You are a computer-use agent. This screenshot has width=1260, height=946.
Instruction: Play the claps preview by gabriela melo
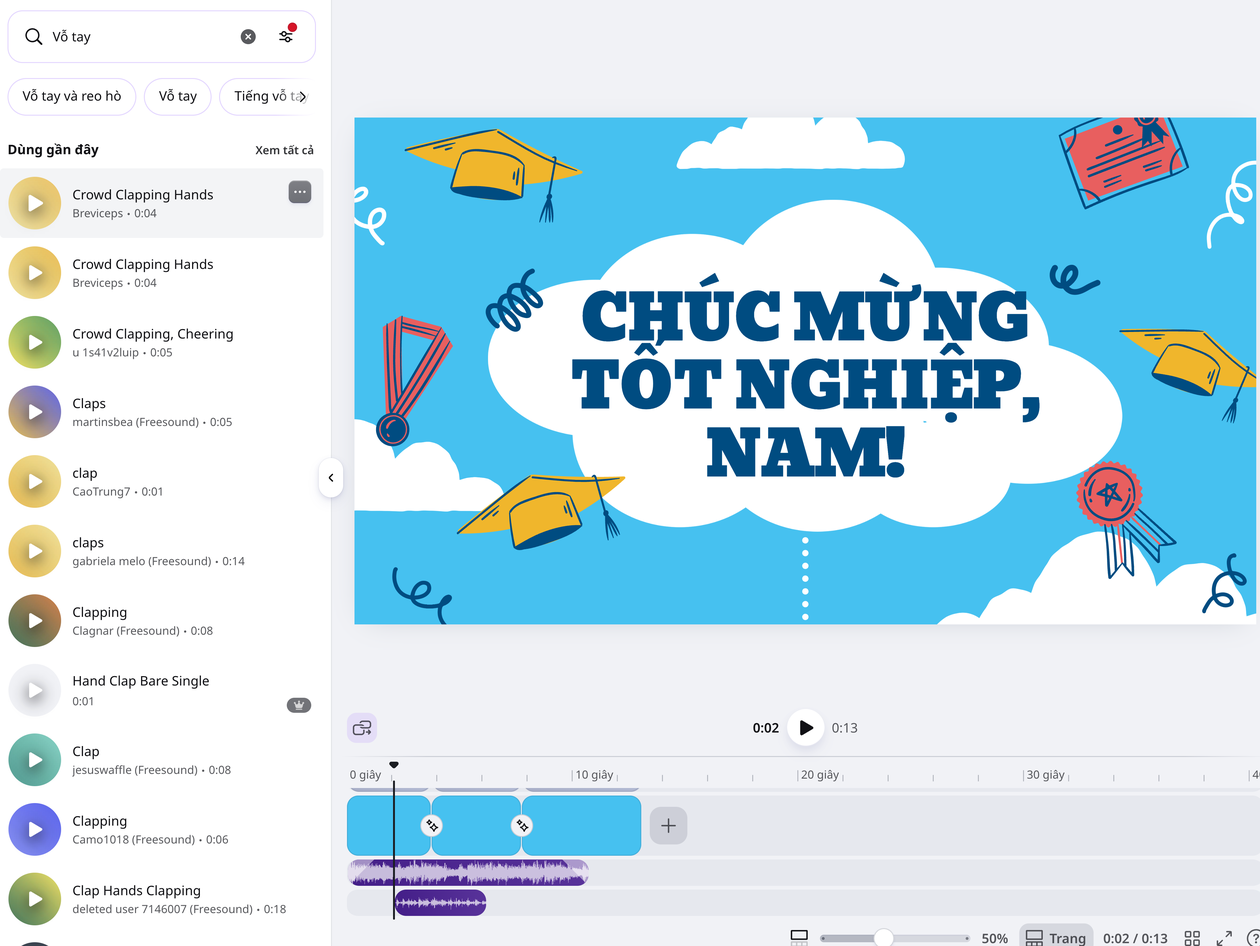pos(35,551)
